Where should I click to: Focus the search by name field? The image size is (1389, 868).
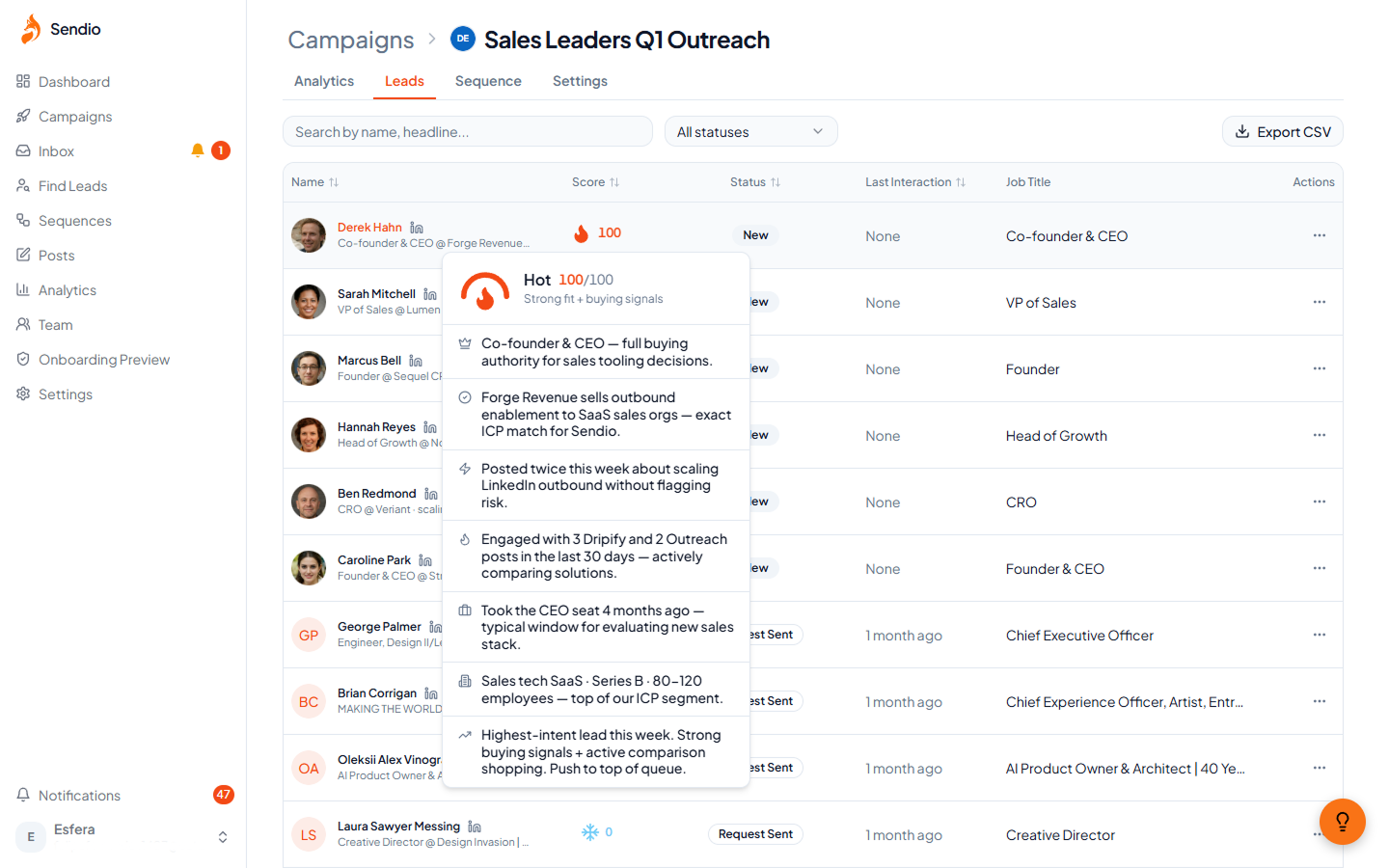click(x=468, y=132)
